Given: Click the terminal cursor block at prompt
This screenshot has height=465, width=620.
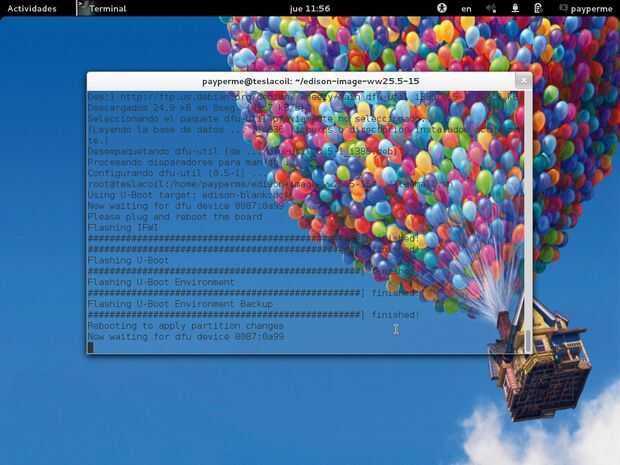Looking at the screenshot, I should tap(91, 347).
